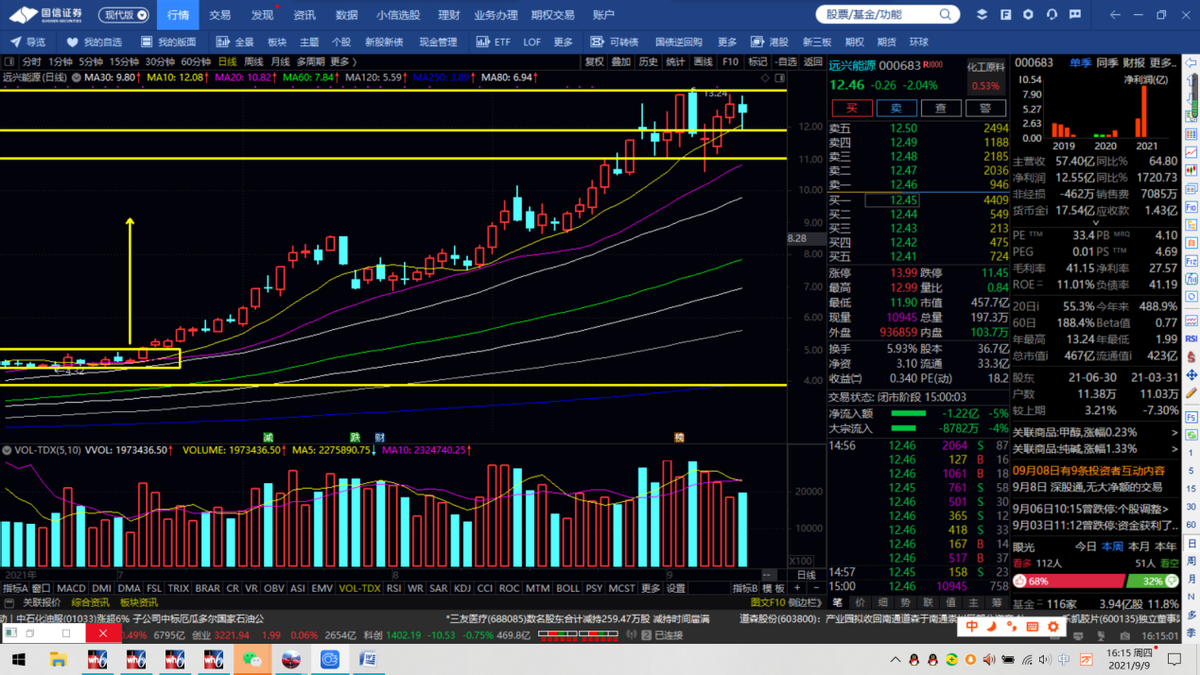Open the 可转债 toolbar icon
The width and height of the screenshot is (1200, 675).
[598, 42]
